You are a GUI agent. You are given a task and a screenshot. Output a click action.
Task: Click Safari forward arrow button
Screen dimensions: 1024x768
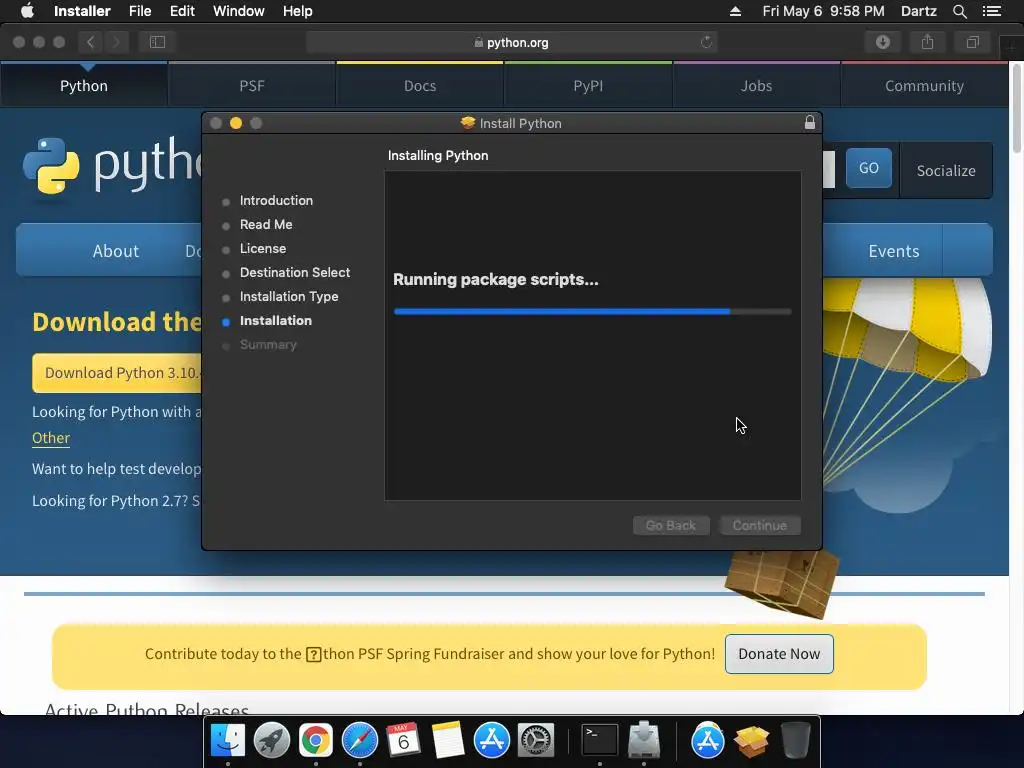116,42
